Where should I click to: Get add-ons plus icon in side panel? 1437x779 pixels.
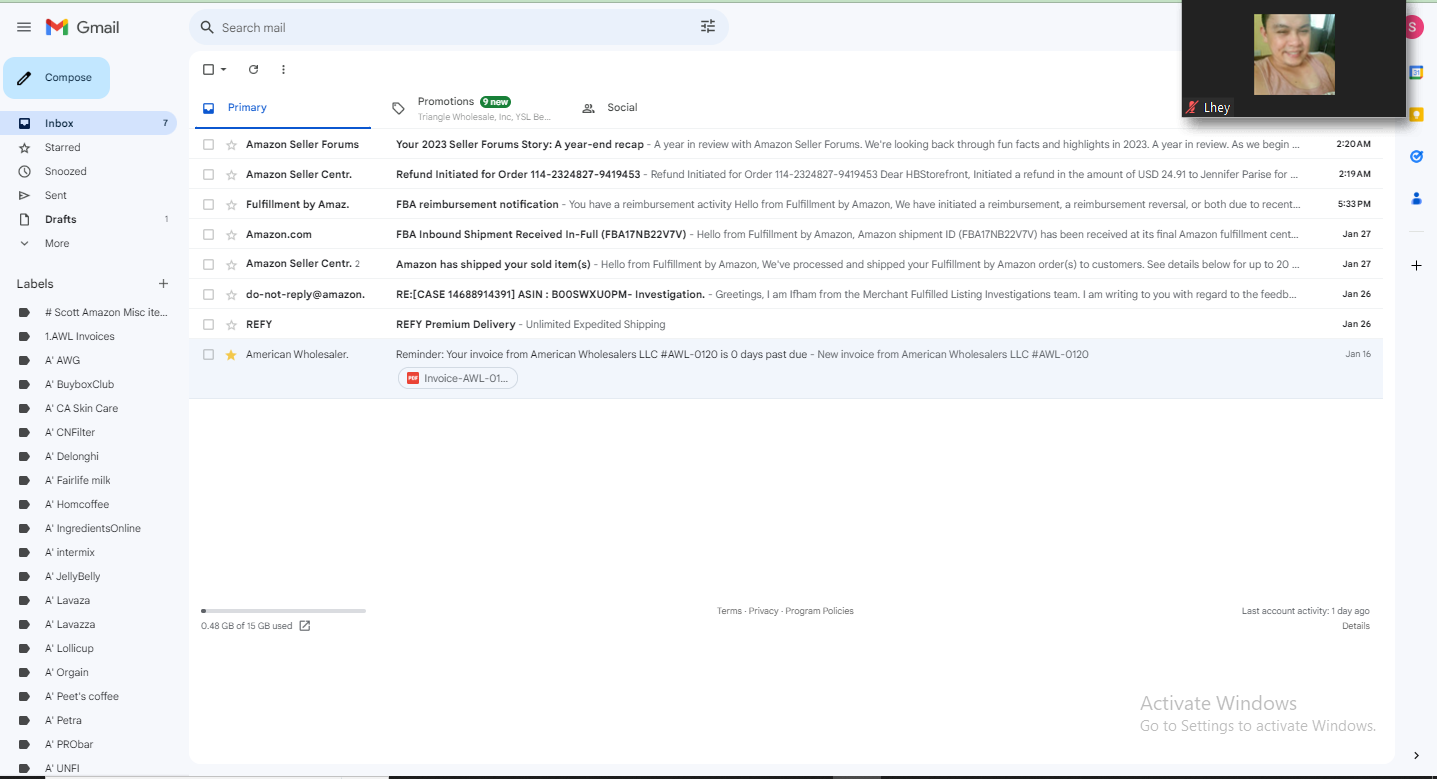(x=1416, y=265)
